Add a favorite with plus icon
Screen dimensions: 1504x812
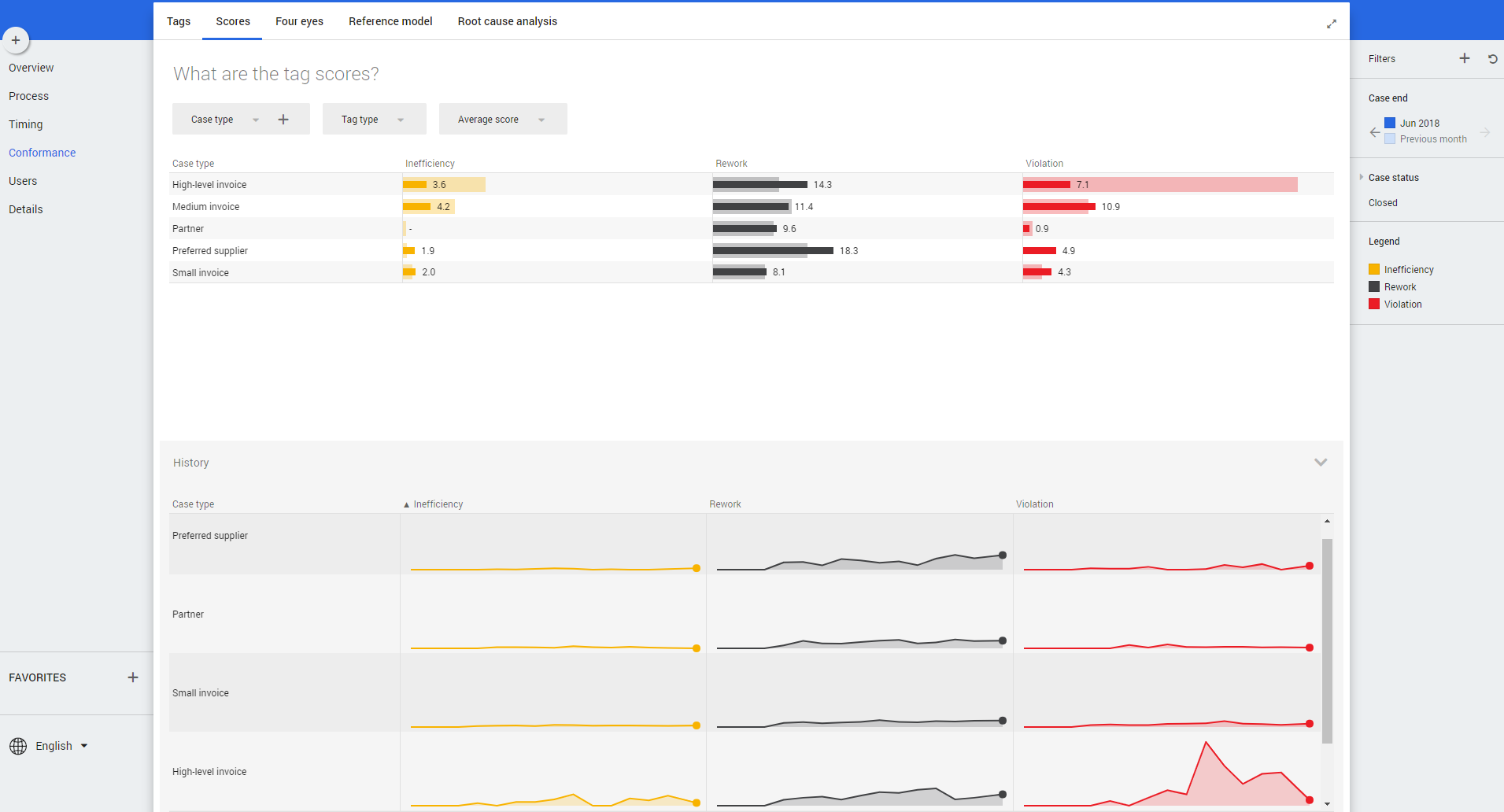(x=133, y=677)
